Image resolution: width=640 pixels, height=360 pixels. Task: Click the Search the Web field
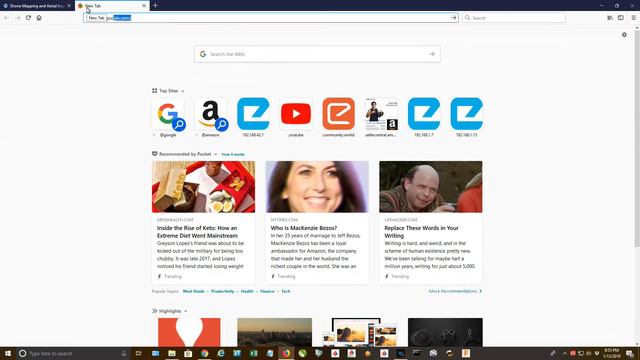[x=317, y=54]
